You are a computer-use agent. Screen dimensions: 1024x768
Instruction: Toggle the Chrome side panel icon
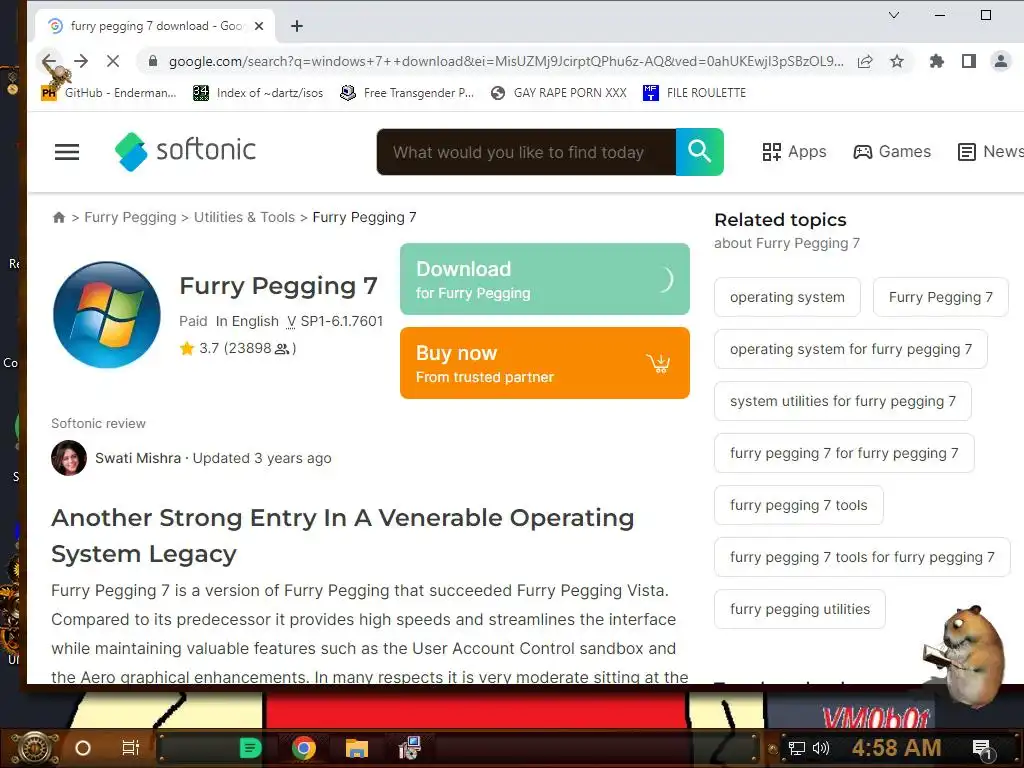[x=968, y=61]
